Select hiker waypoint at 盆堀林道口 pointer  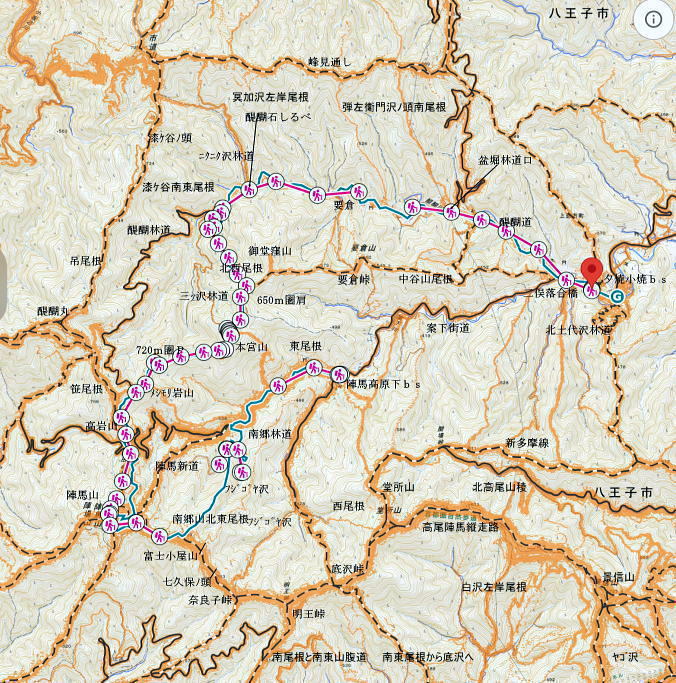[451, 212]
